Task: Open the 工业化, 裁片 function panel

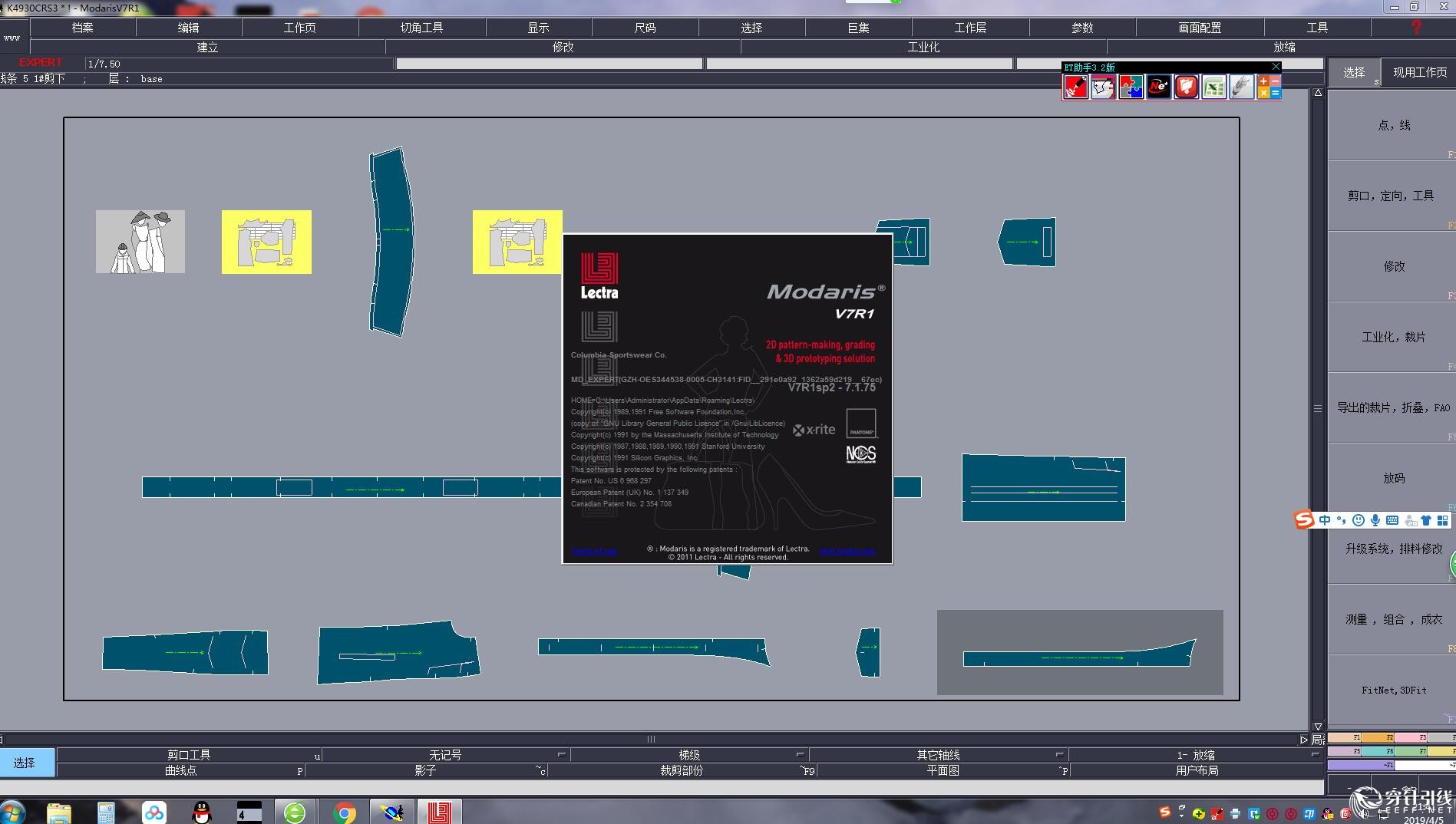Action: pyautogui.click(x=1394, y=337)
